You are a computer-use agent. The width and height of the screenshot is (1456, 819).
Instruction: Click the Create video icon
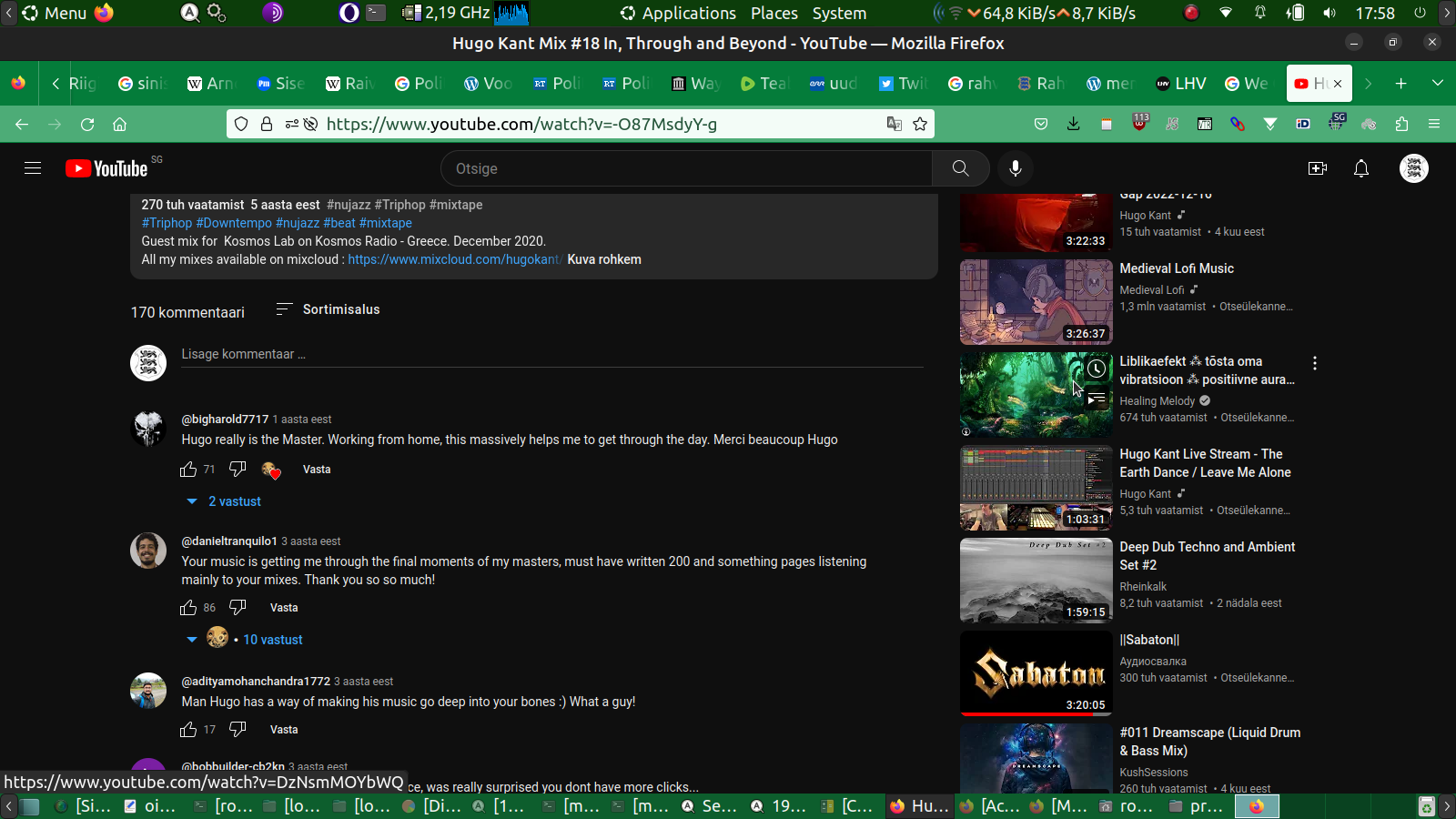1317,168
